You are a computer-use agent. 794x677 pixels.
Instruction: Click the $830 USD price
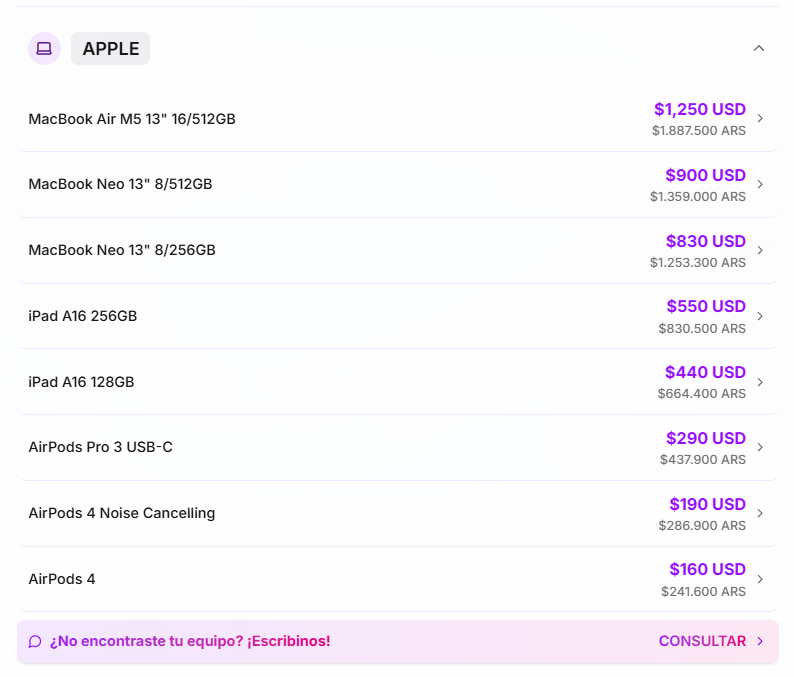(706, 241)
